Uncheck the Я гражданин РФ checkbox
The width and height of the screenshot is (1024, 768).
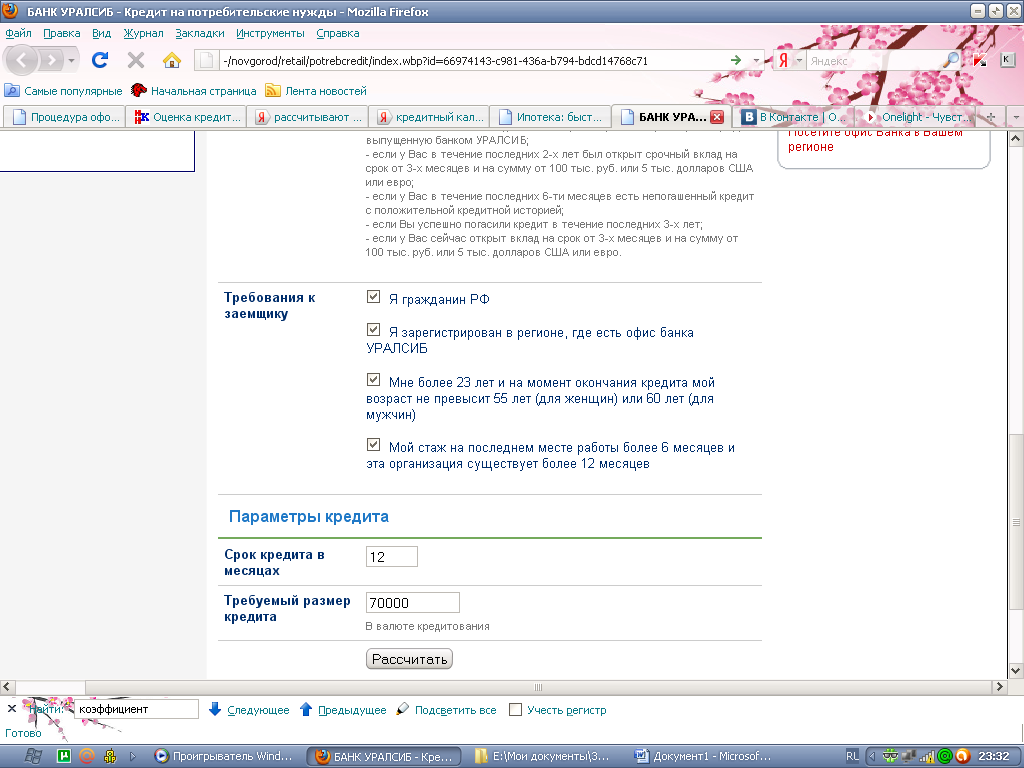coord(374,296)
